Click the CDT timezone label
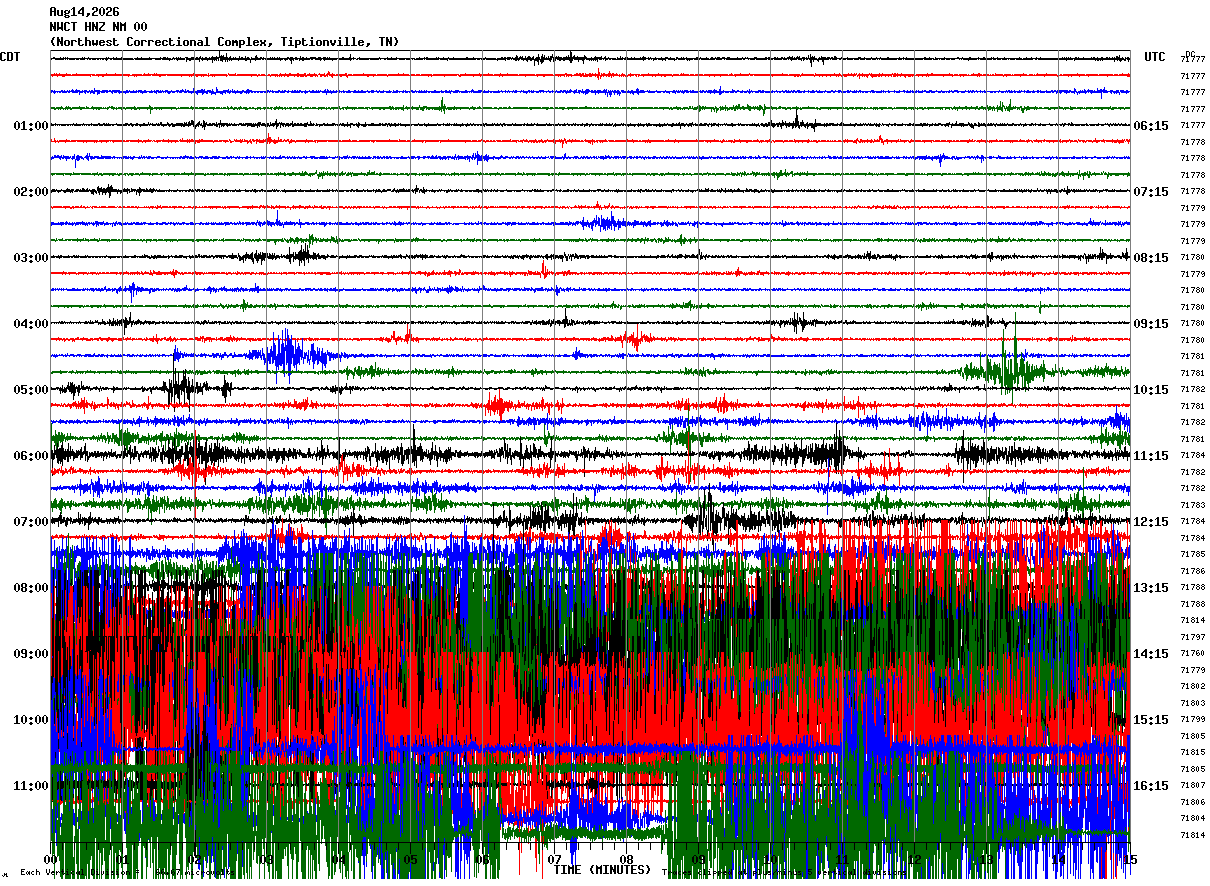Image resolution: width=1210 pixels, height=886 pixels. [x=10, y=57]
